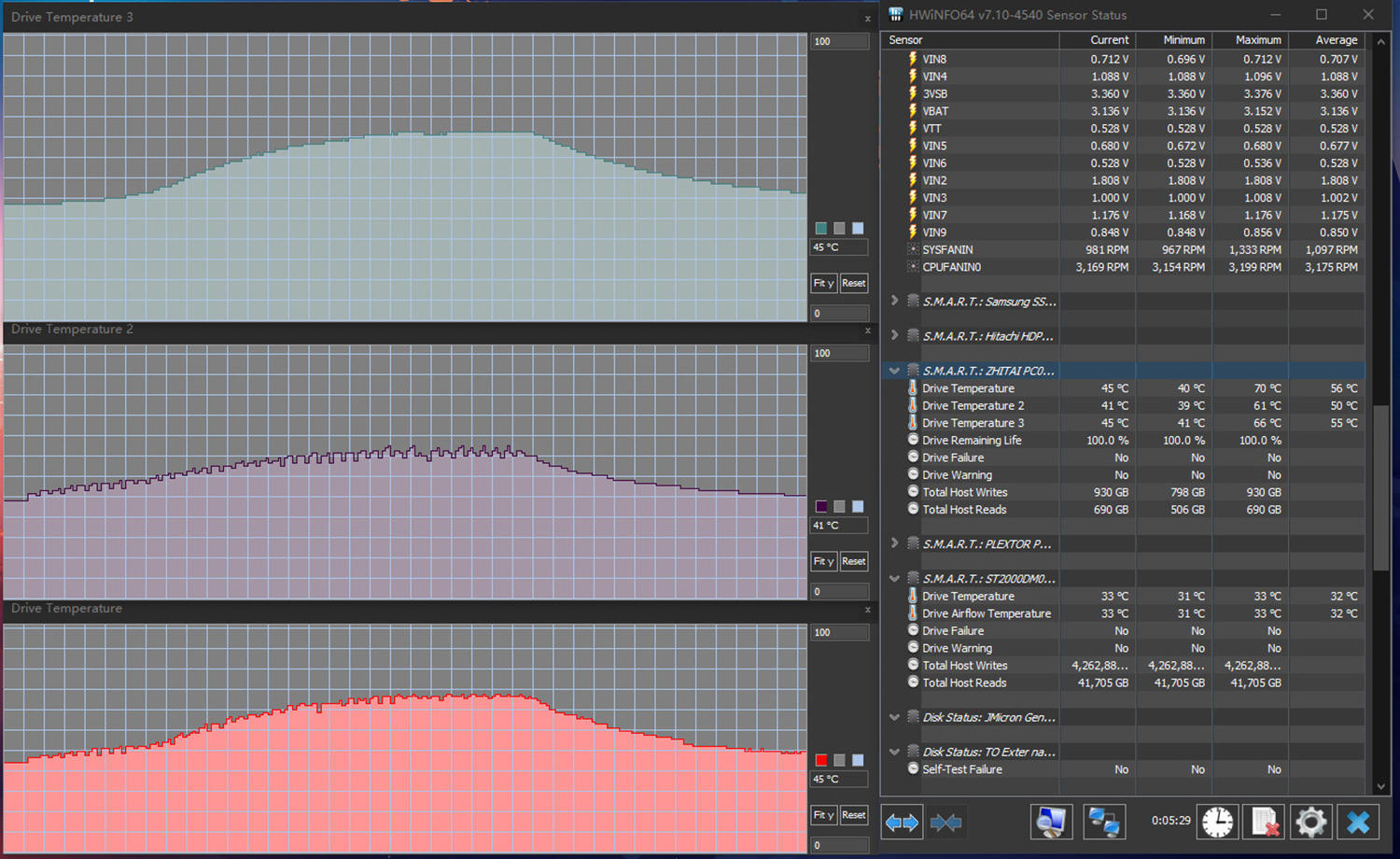Image resolution: width=1400 pixels, height=859 pixels.
Task: Select the VIN7 sensor row label
Action: 934,215
